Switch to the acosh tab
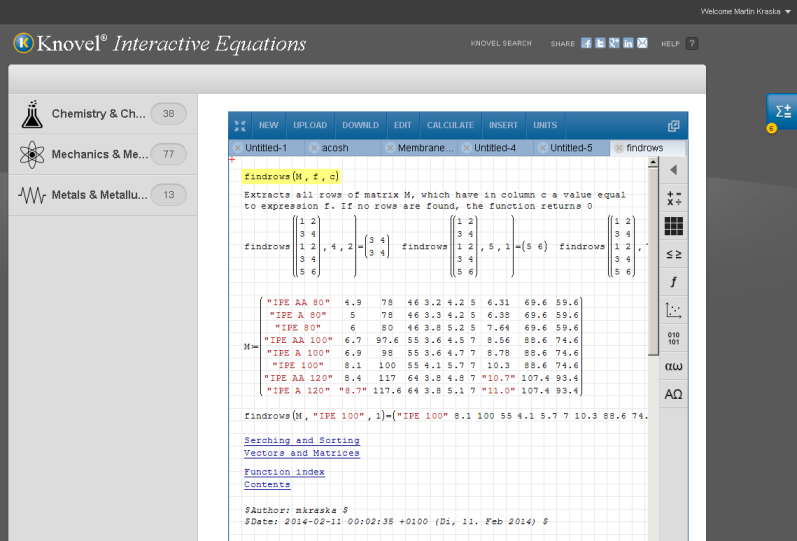Screen dimensions: 797x541 (335, 148)
